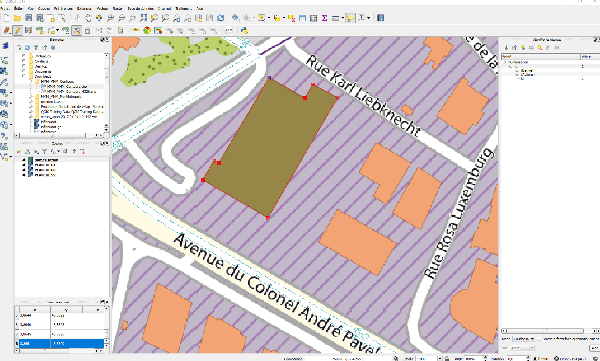Click the filter legend funnel in the Layers panel
Image resolution: width=600 pixels, height=361 pixels.
(45, 152)
